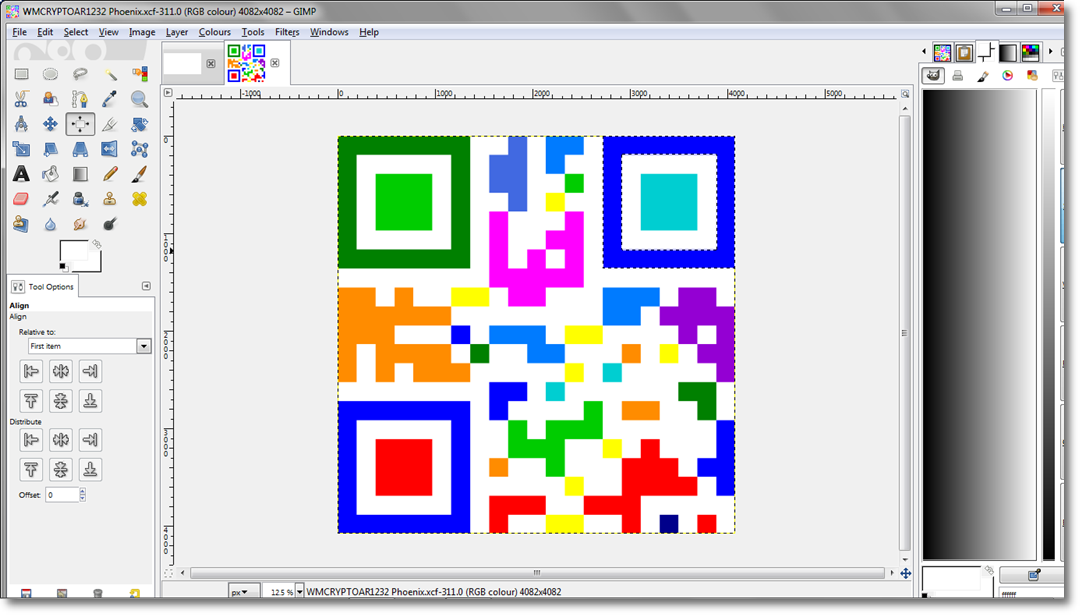Image resolution: width=1080 pixels, height=615 pixels.
Task: Activate the Select by Colour tool
Action: pyautogui.click(x=139, y=74)
